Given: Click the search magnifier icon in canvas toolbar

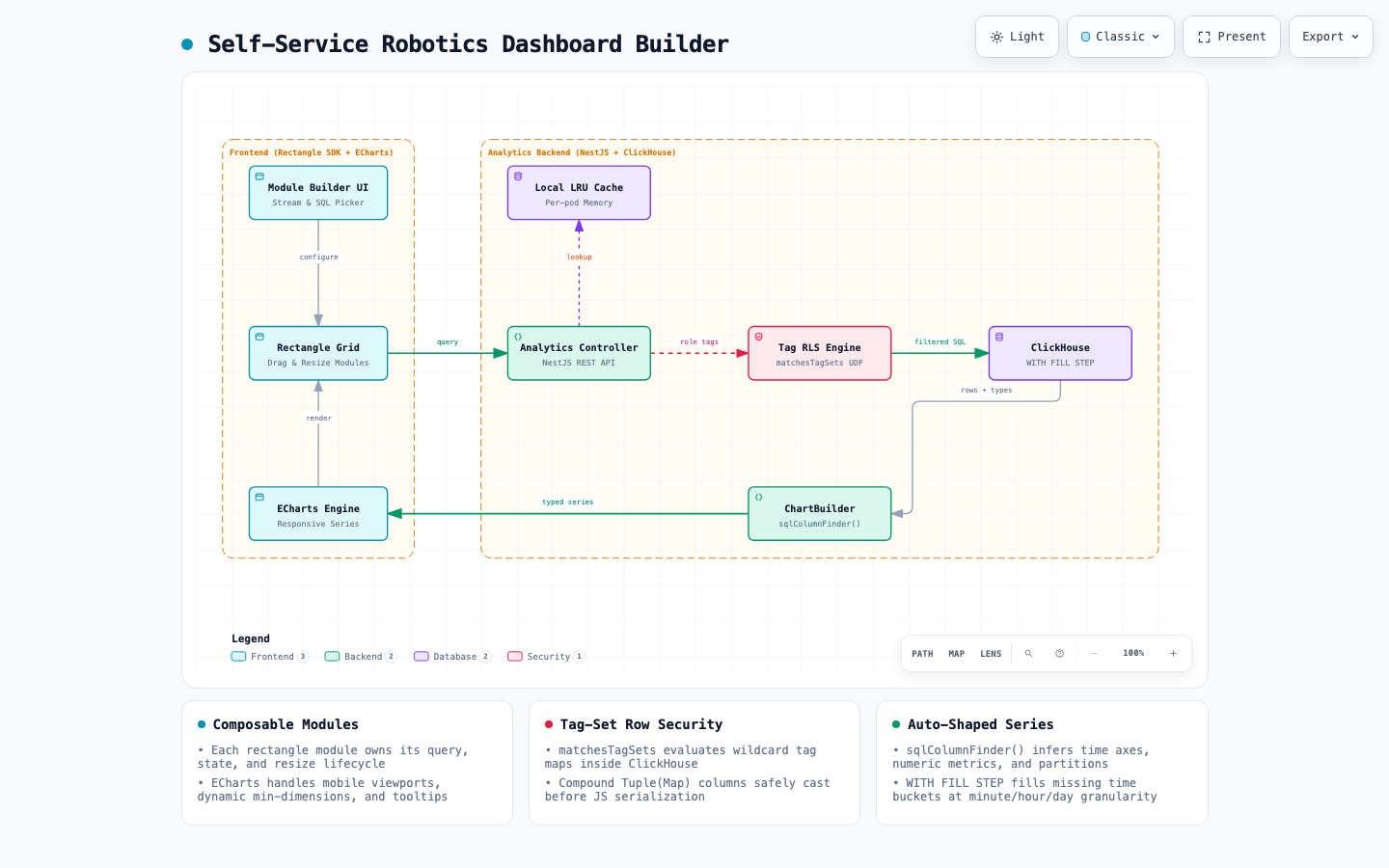Looking at the screenshot, I should pos(1028,654).
